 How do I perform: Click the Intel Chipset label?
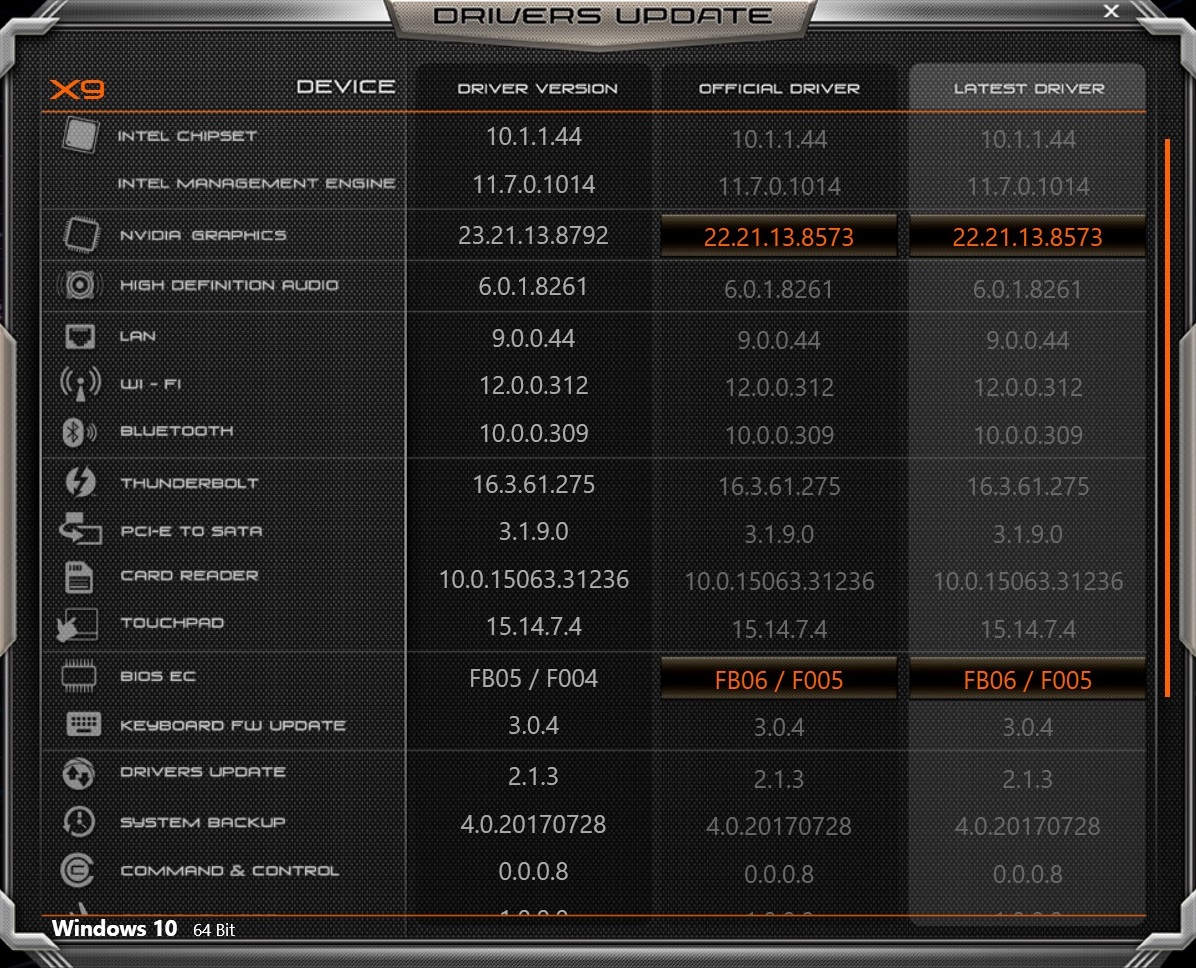tap(187, 136)
